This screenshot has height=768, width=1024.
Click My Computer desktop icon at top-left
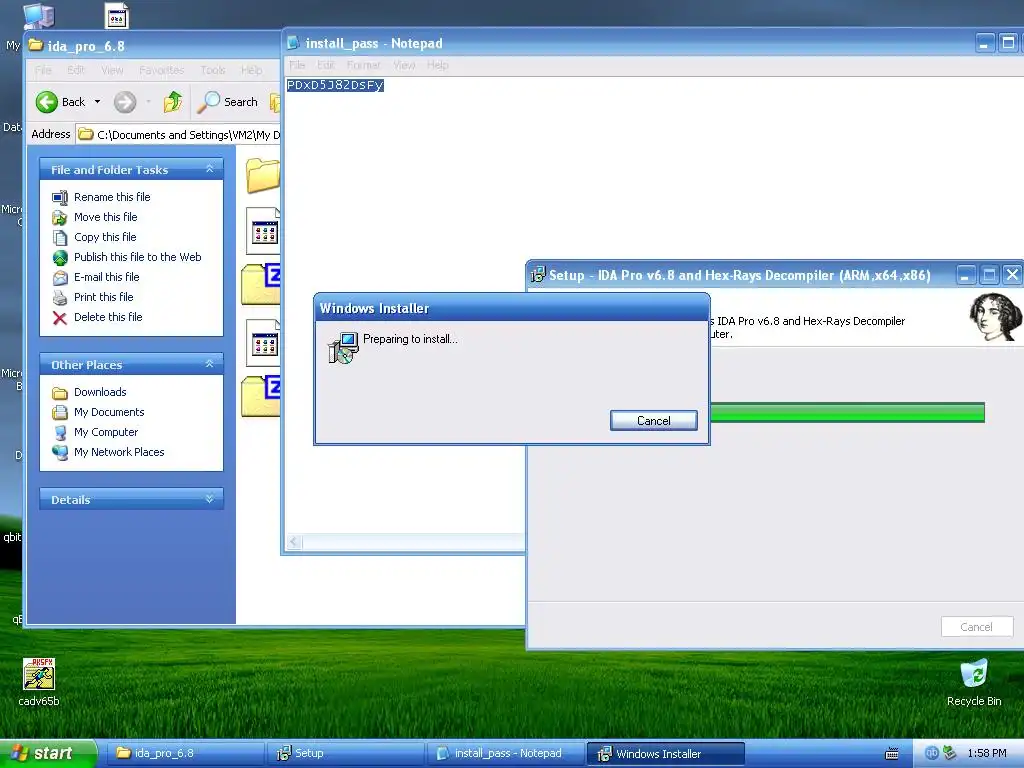[39, 16]
